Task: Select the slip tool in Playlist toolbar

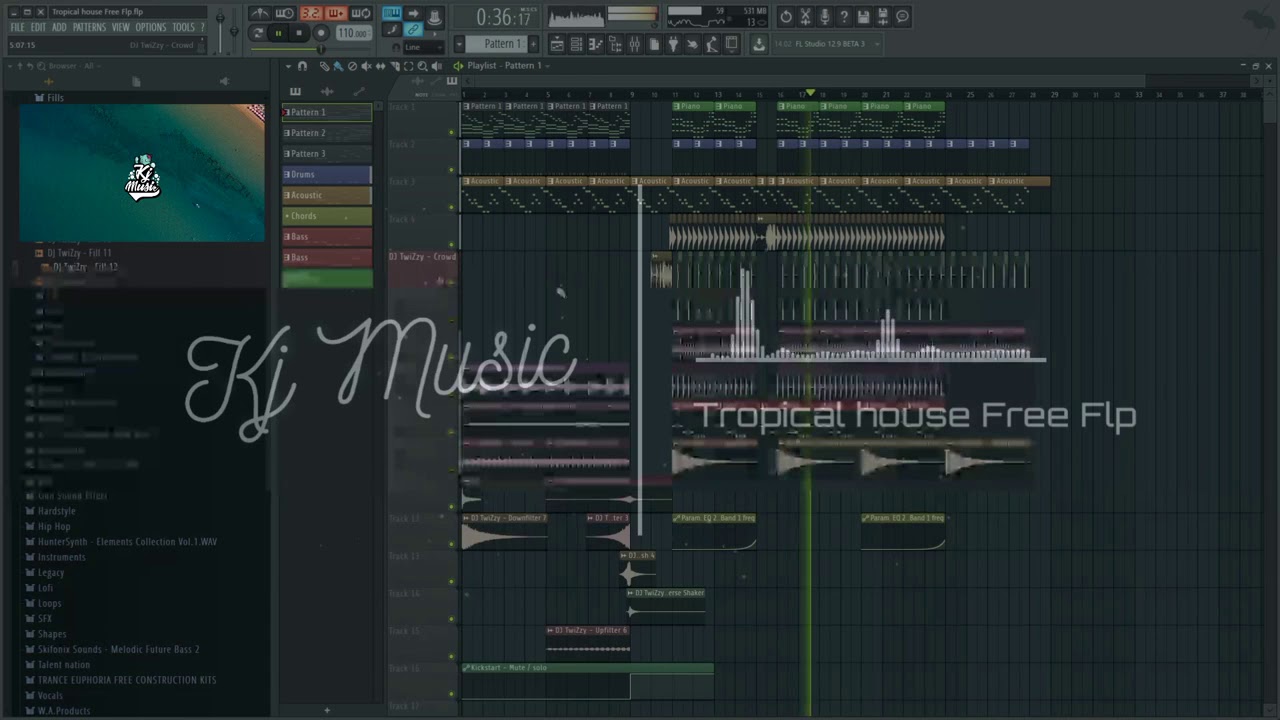Action: click(x=380, y=65)
